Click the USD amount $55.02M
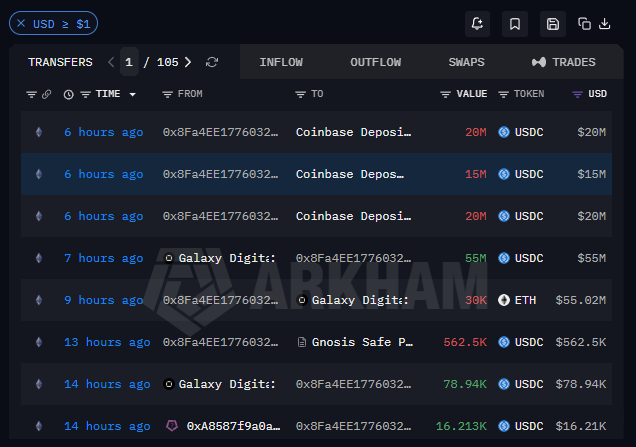 [580, 300]
